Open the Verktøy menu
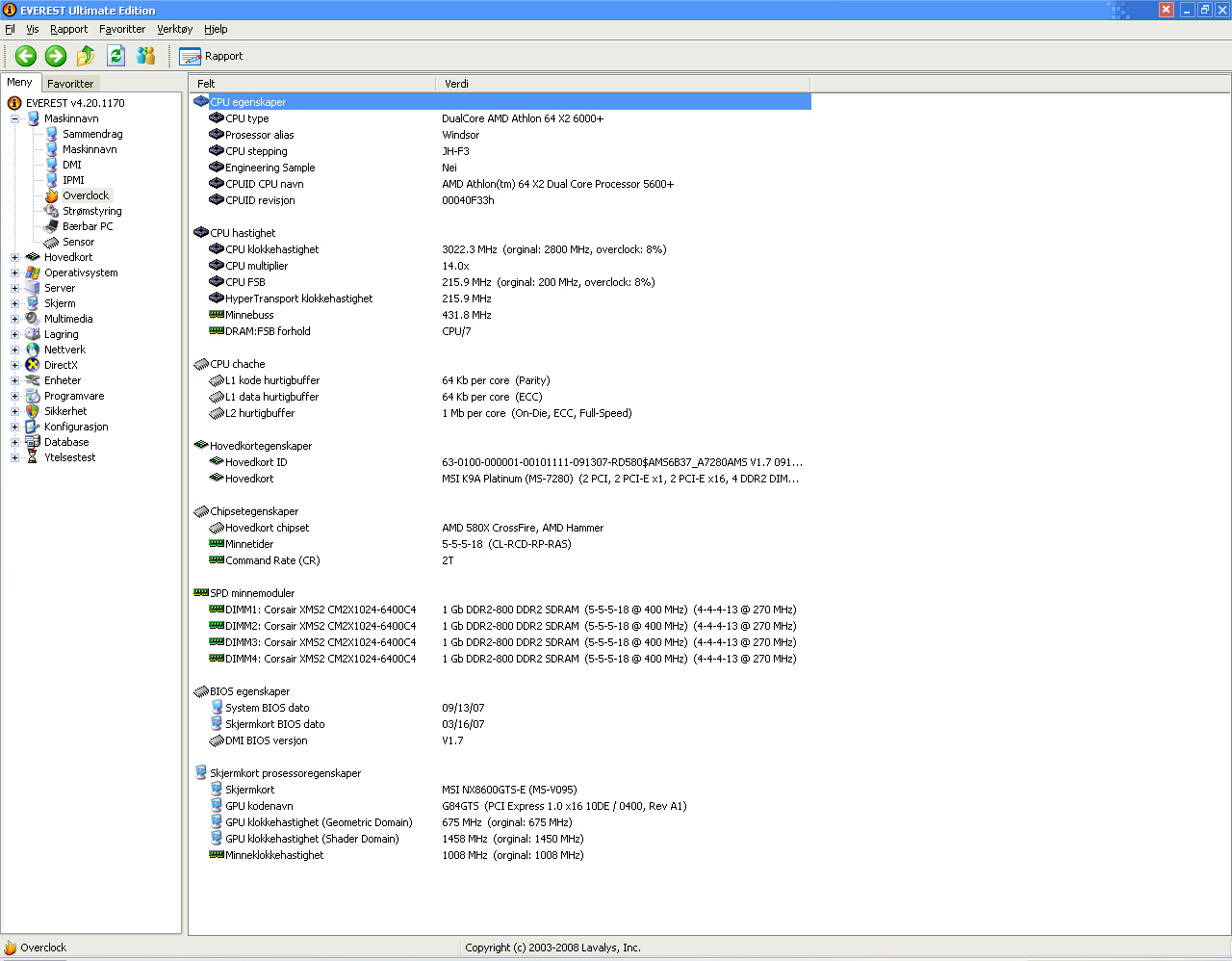Image resolution: width=1232 pixels, height=961 pixels. coord(175,29)
